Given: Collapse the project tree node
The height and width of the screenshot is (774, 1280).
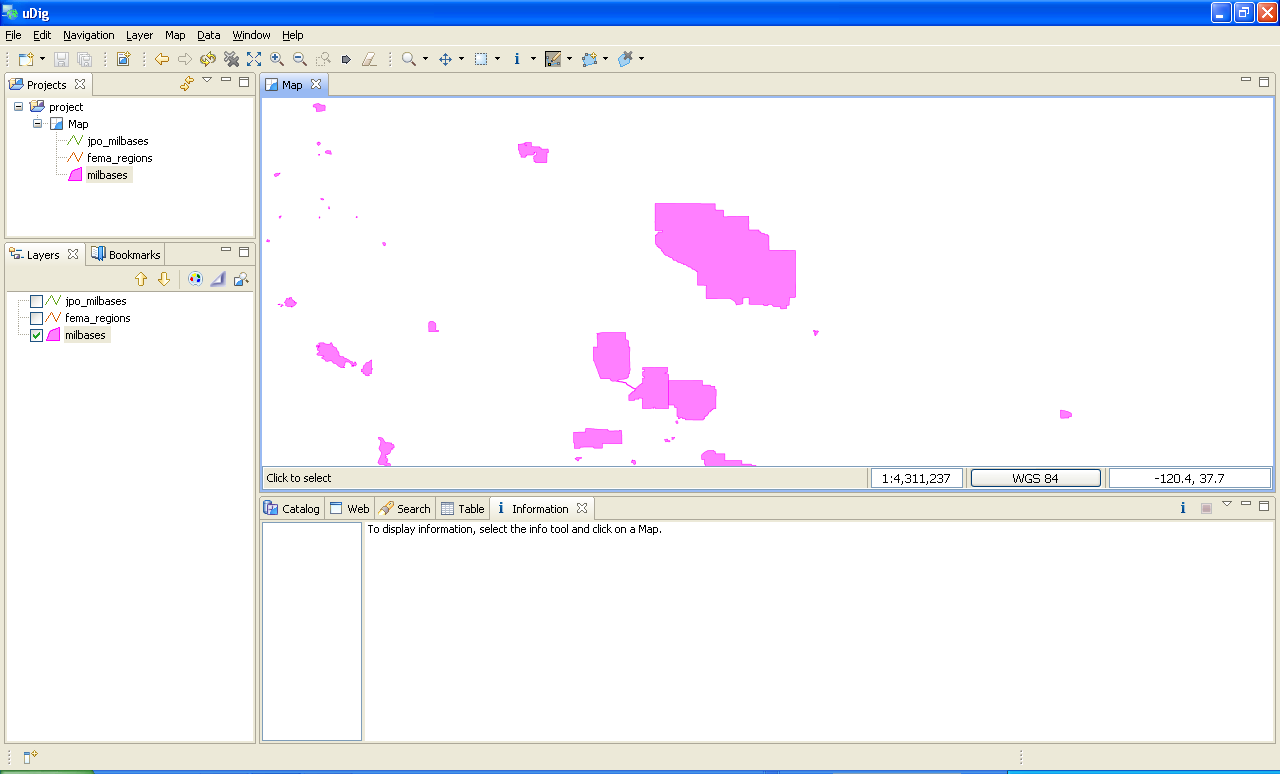Looking at the screenshot, I should click(18, 107).
